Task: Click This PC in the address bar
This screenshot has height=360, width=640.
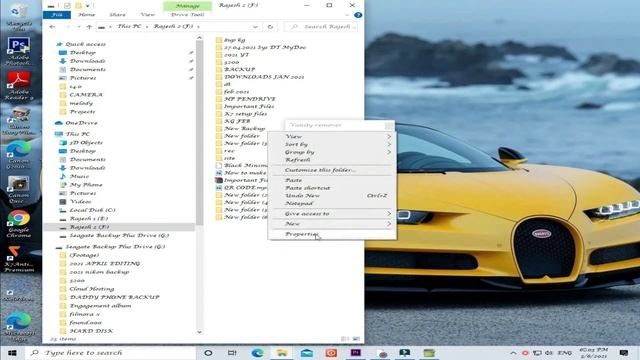Action: 129,27
